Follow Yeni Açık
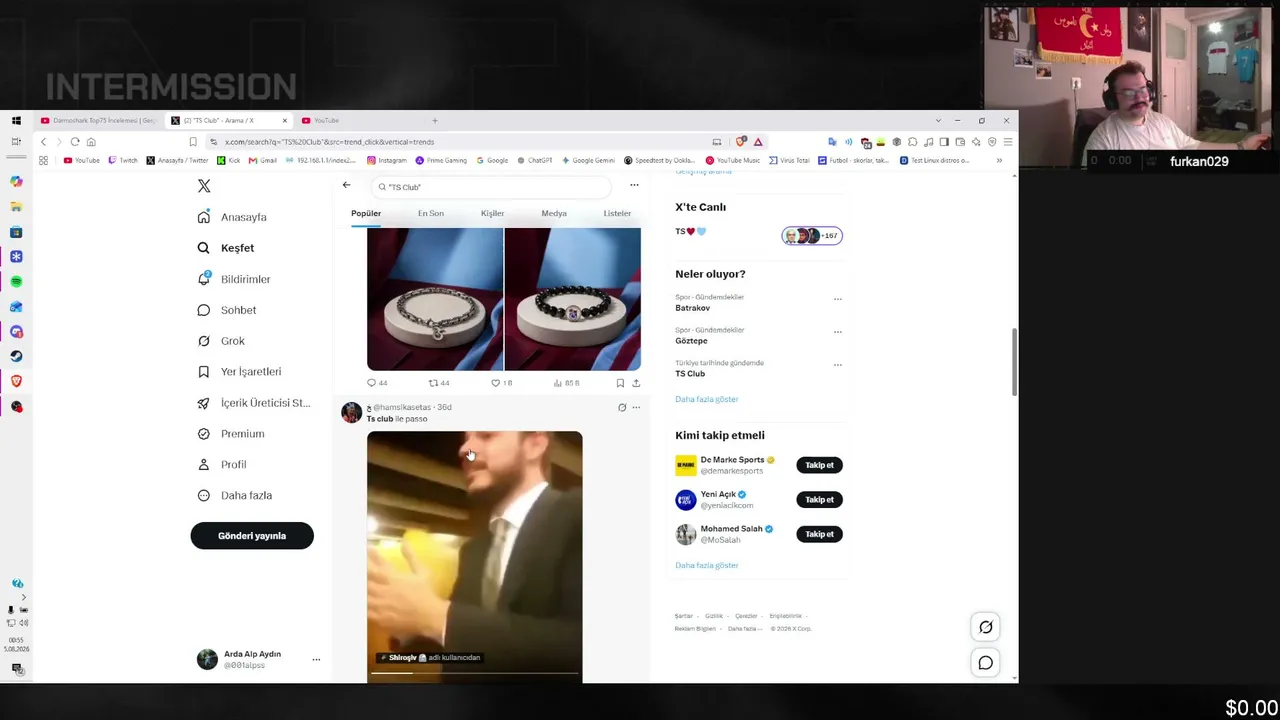Screen dimensions: 1280x720 820,500
